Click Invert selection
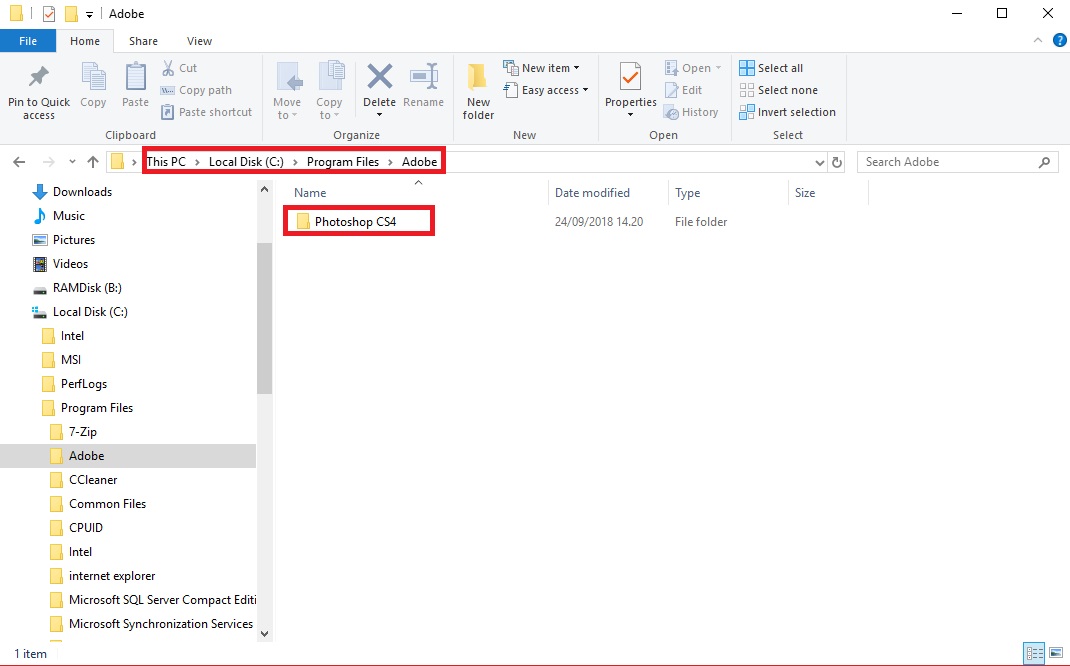1070x666 pixels. [x=787, y=111]
